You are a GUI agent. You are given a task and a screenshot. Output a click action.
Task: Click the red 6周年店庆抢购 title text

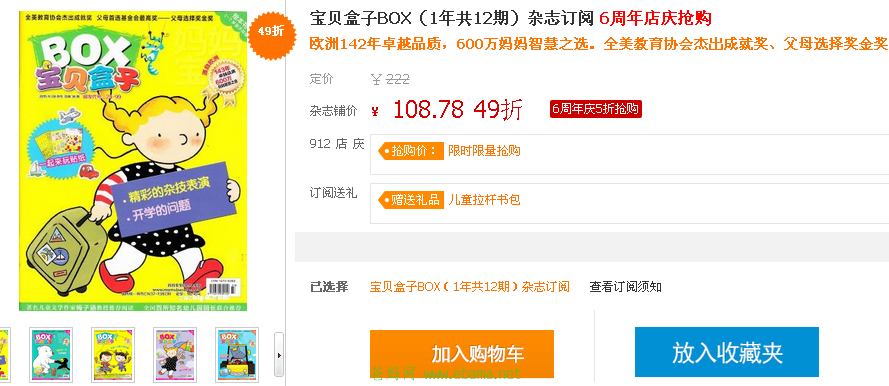pos(655,19)
